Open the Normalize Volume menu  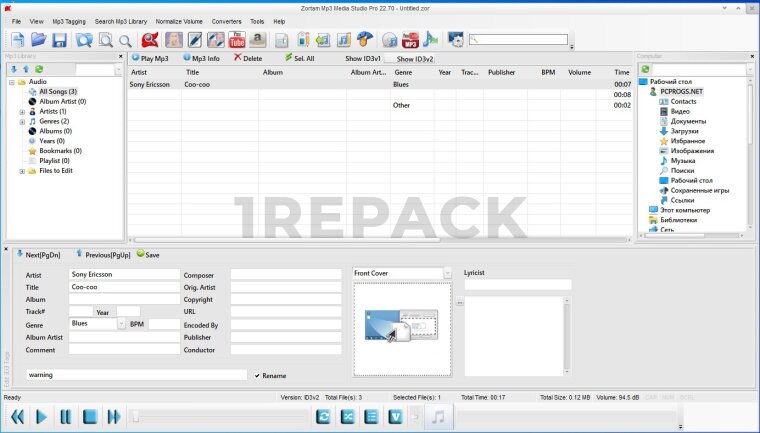point(180,21)
